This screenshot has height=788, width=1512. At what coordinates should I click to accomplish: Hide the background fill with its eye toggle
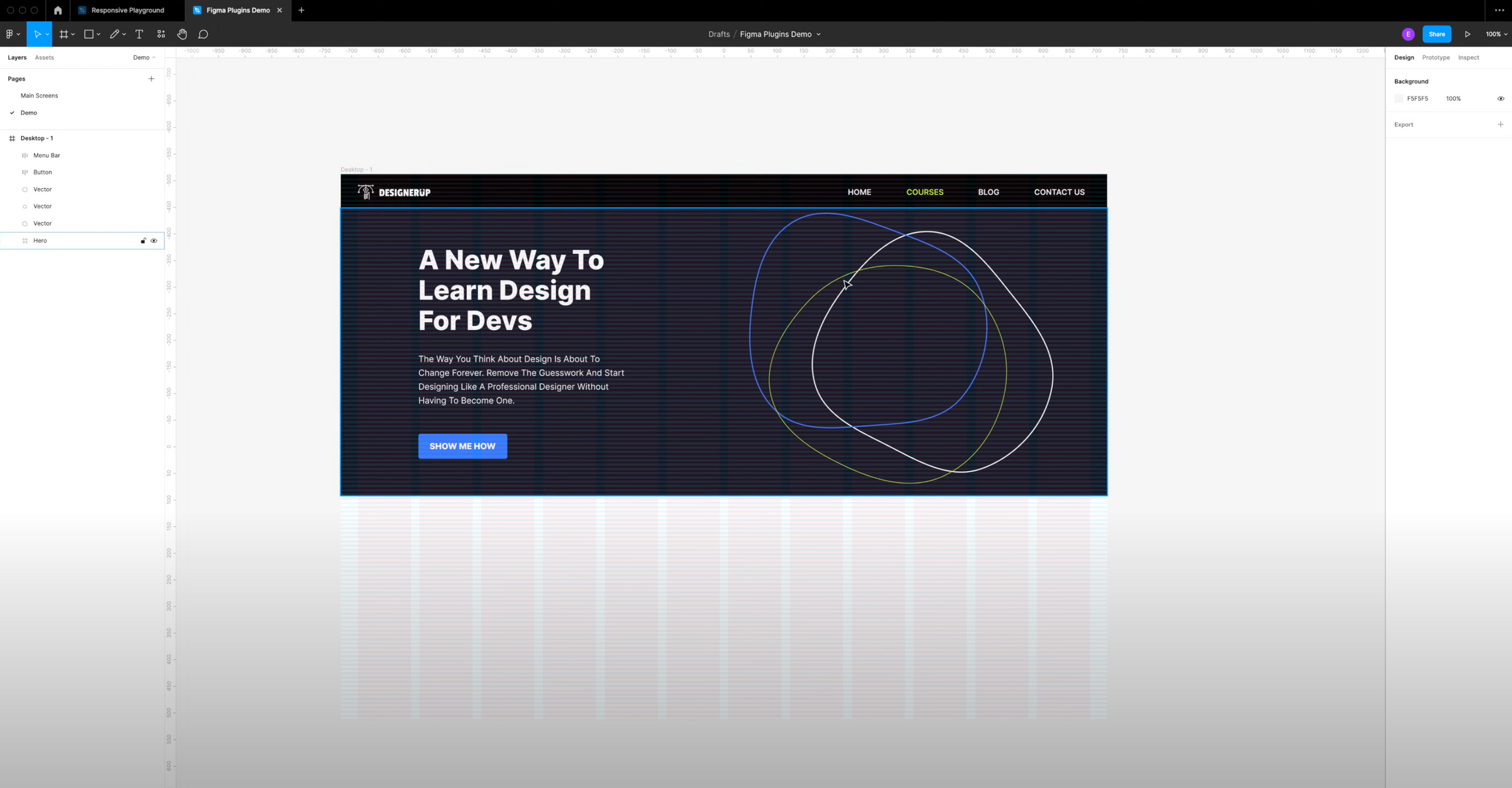pos(1500,98)
